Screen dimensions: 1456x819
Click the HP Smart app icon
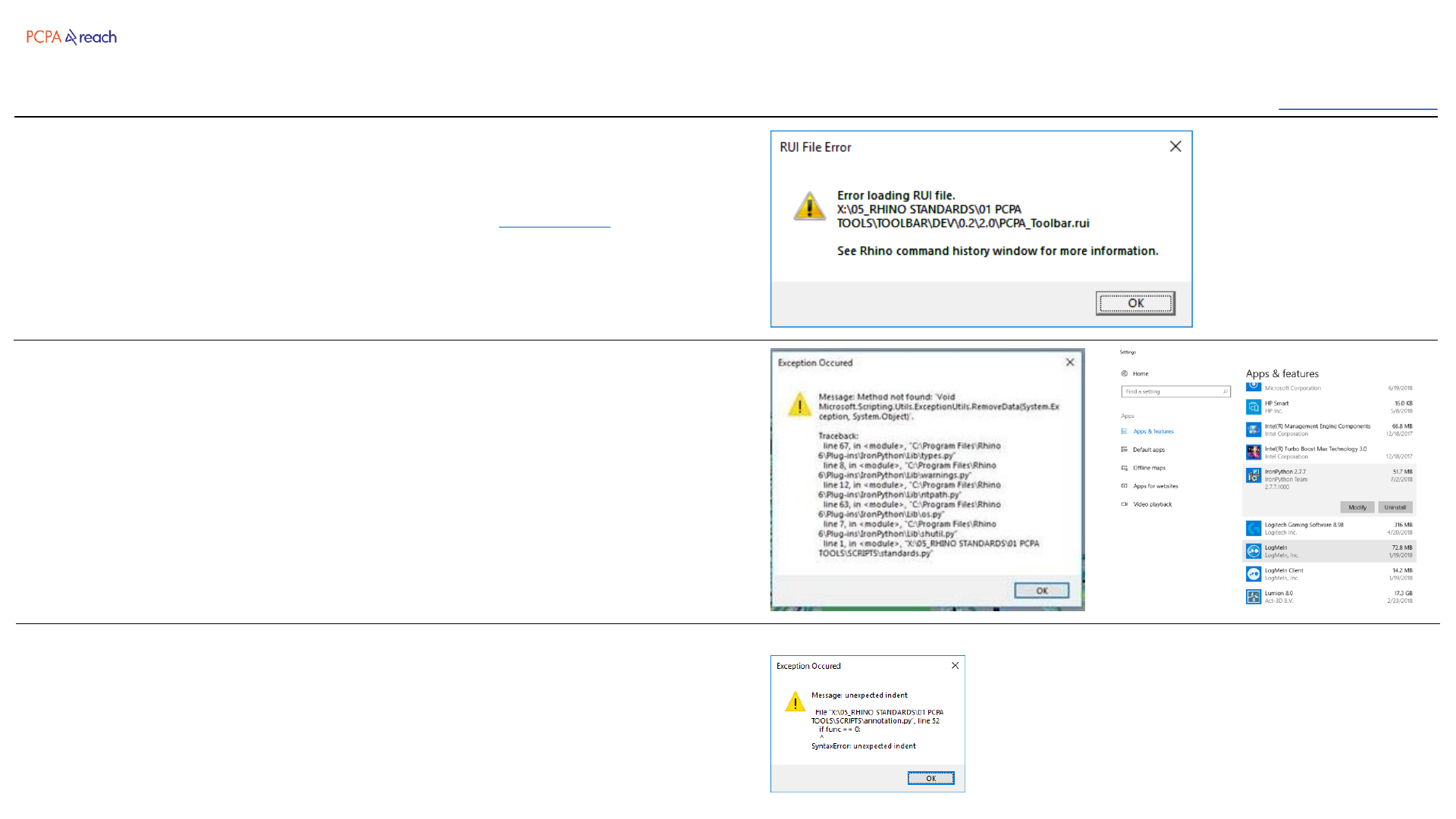click(1254, 407)
